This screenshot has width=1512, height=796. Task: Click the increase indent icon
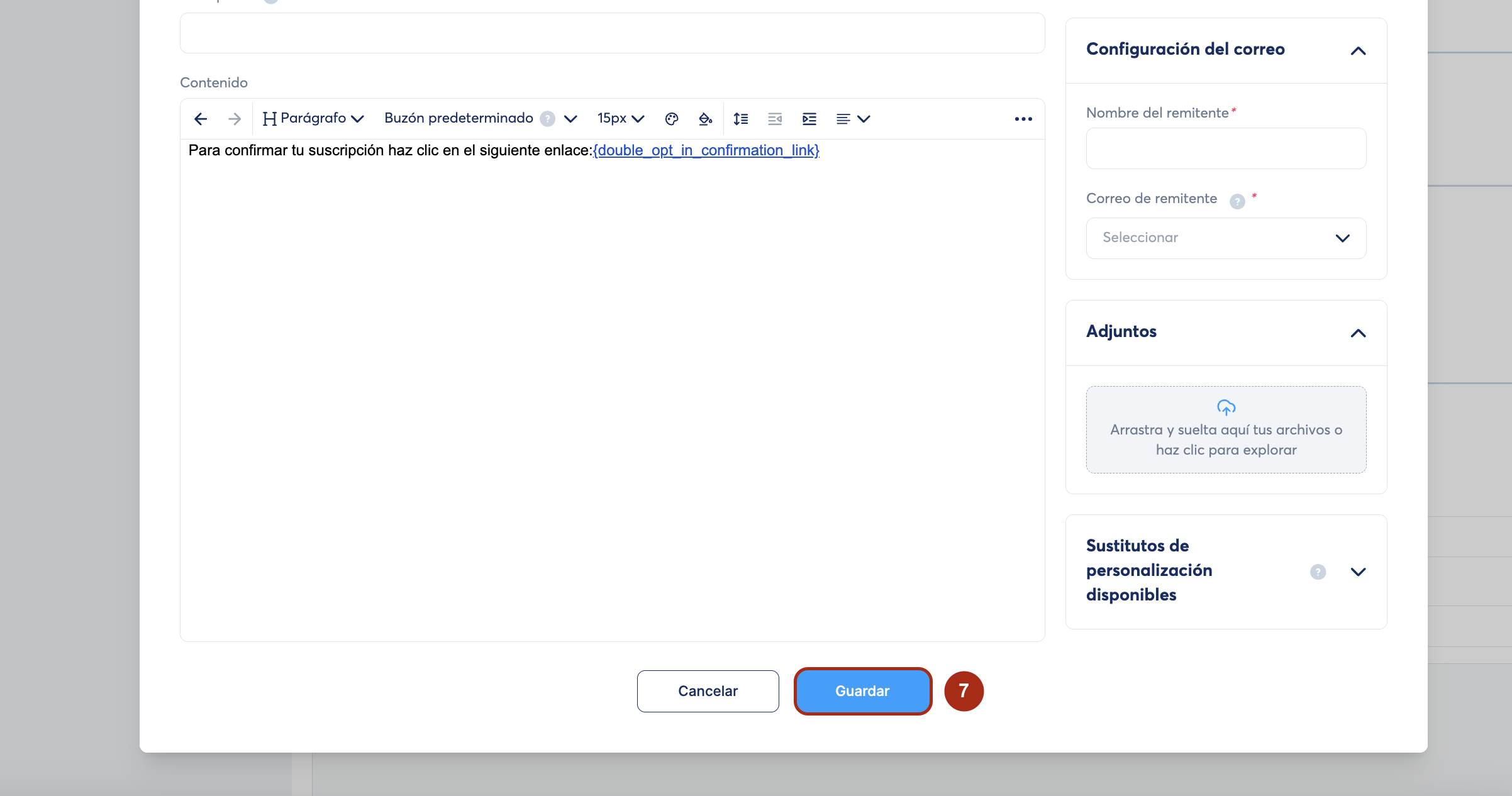coord(809,119)
